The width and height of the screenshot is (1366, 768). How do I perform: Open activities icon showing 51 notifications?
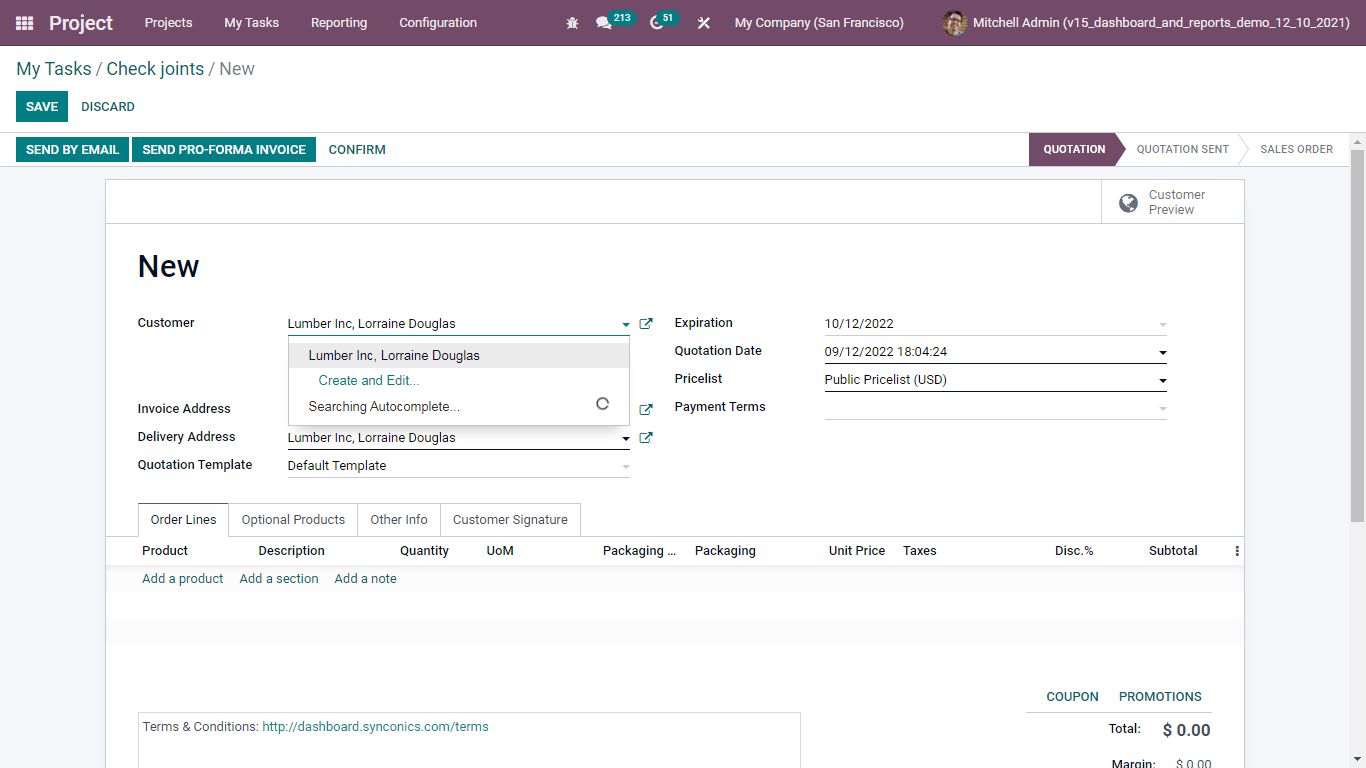pyautogui.click(x=655, y=22)
